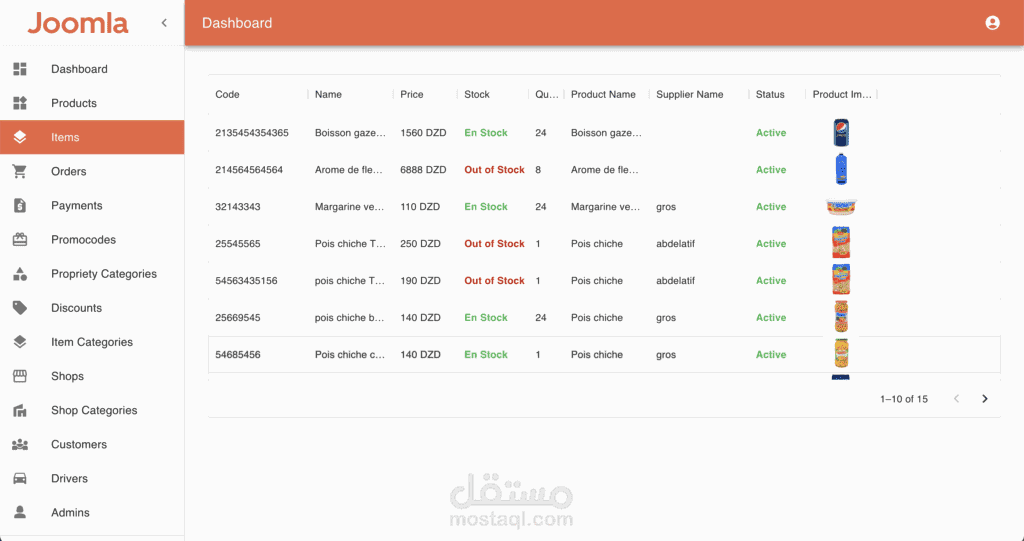The image size is (1024, 541).
Task: Open the Products menu item
Action: pyautogui.click(x=92, y=103)
